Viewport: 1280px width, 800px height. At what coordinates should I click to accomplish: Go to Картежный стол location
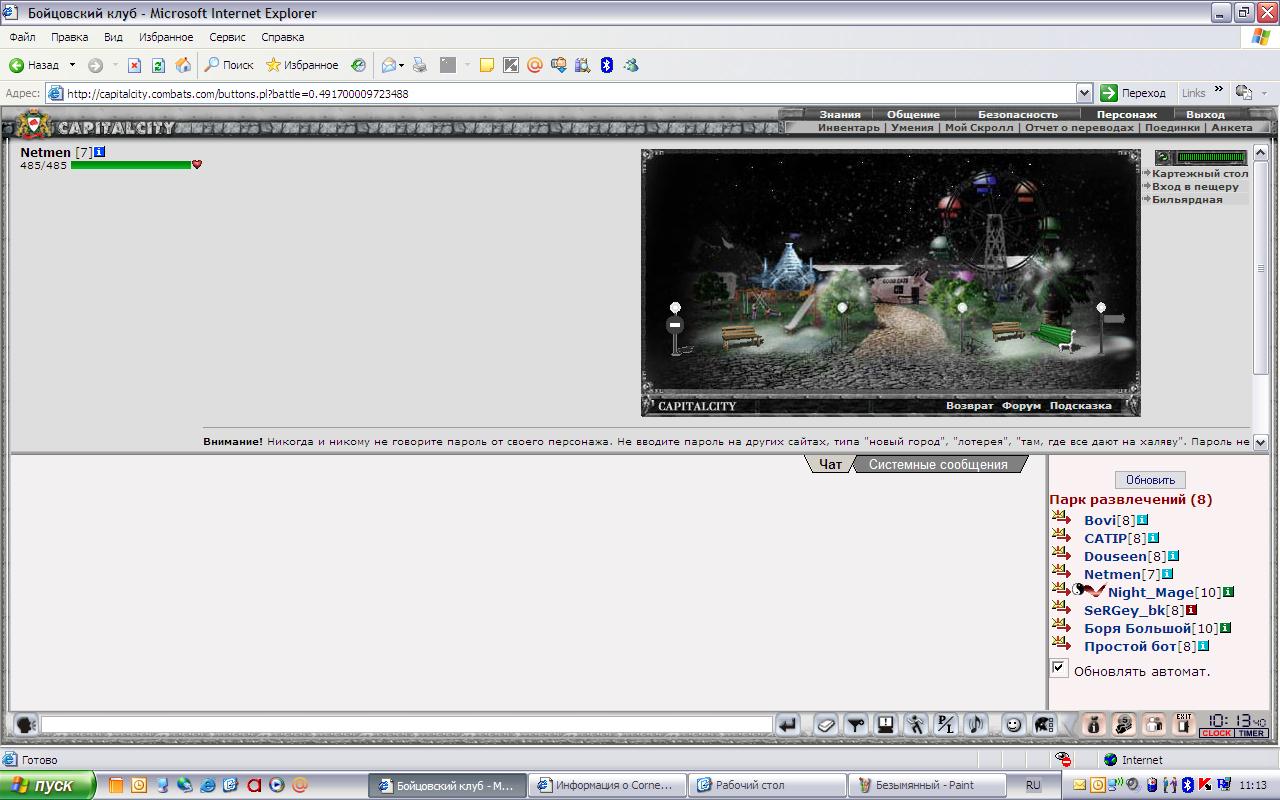pos(1200,173)
